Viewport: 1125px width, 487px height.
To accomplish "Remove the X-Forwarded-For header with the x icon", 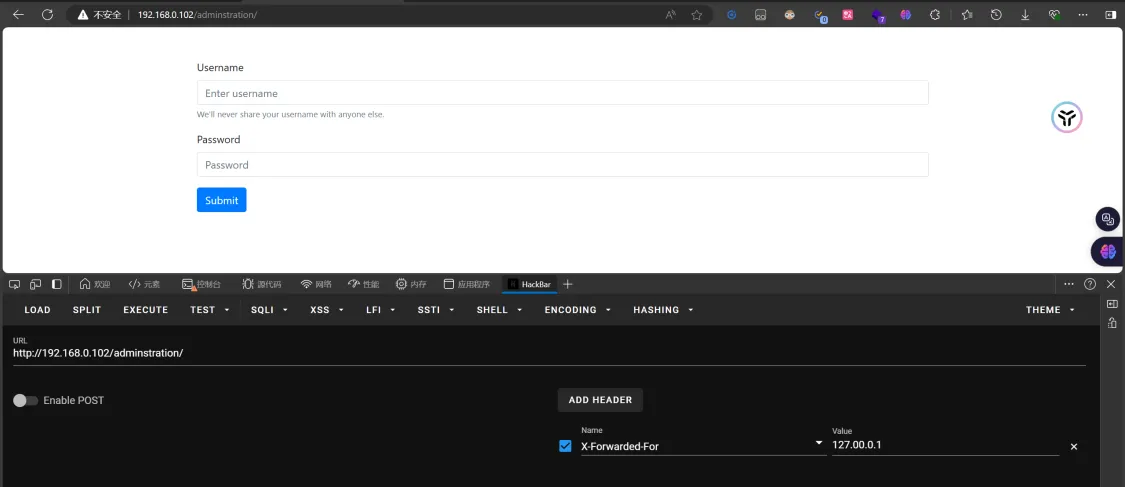I will (1074, 446).
